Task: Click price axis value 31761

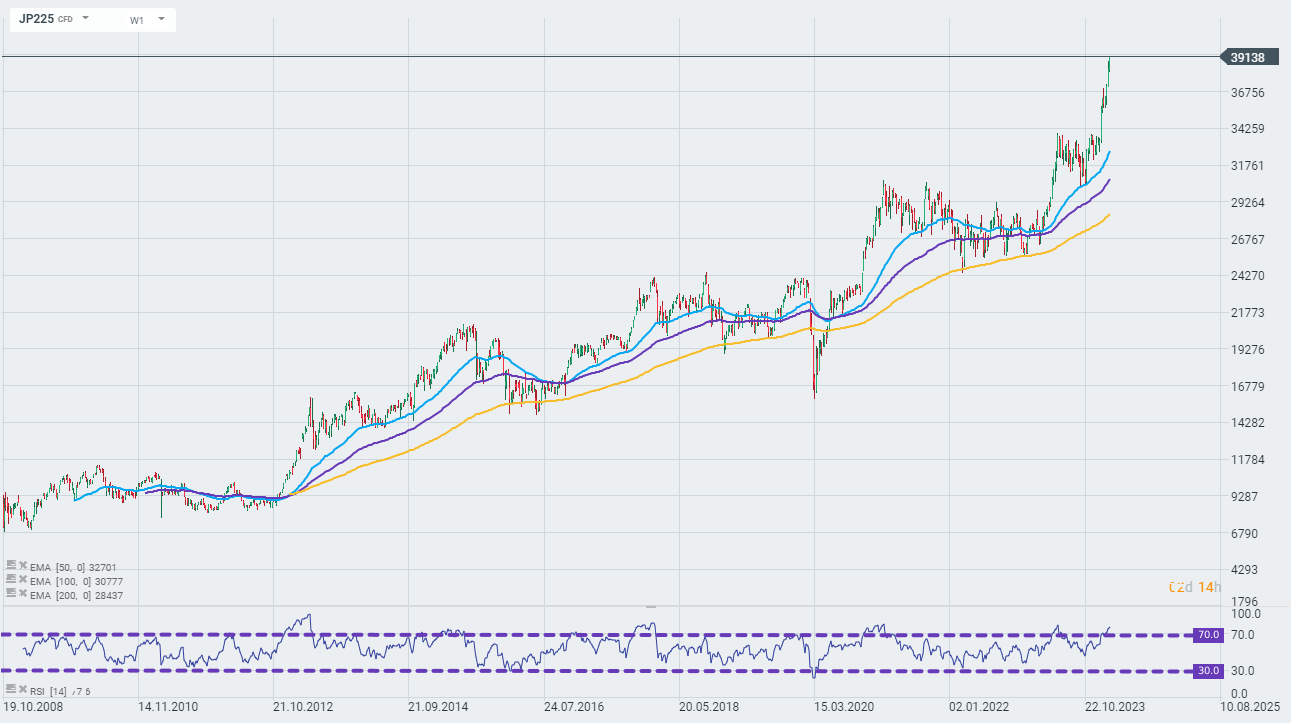Action: (1246, 166)
